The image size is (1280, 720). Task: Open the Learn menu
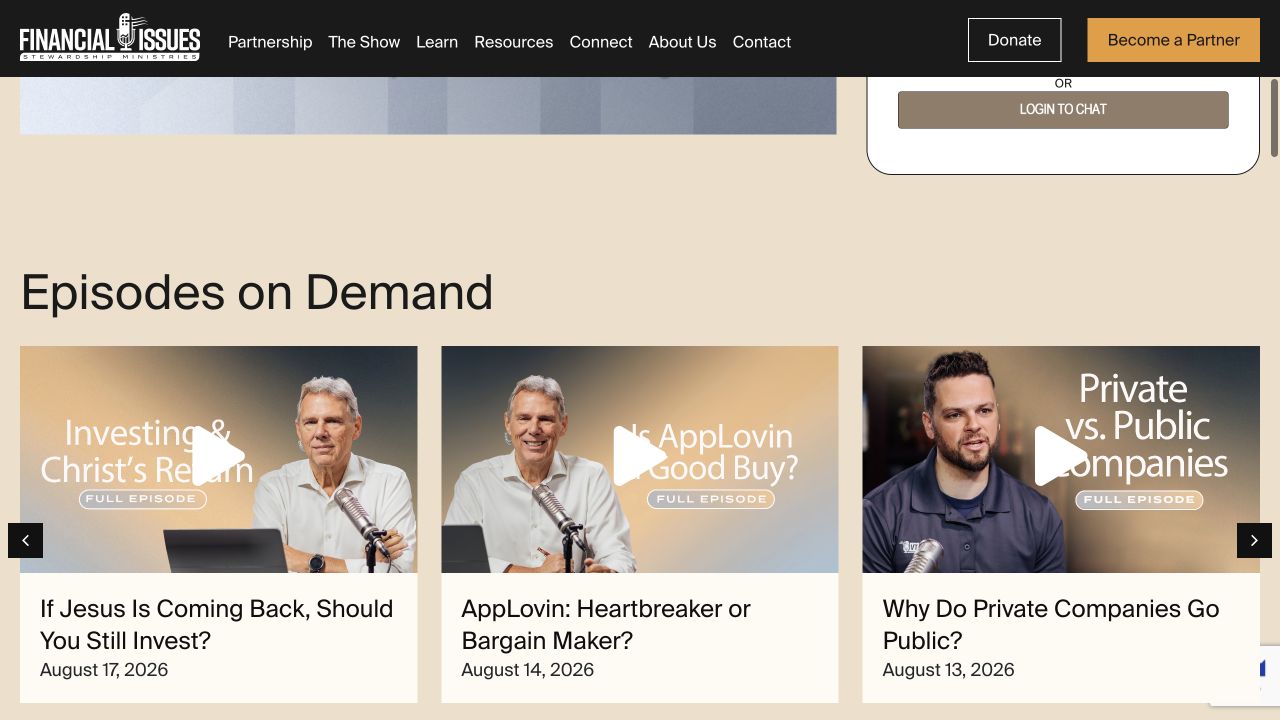(x=437, y=42)
